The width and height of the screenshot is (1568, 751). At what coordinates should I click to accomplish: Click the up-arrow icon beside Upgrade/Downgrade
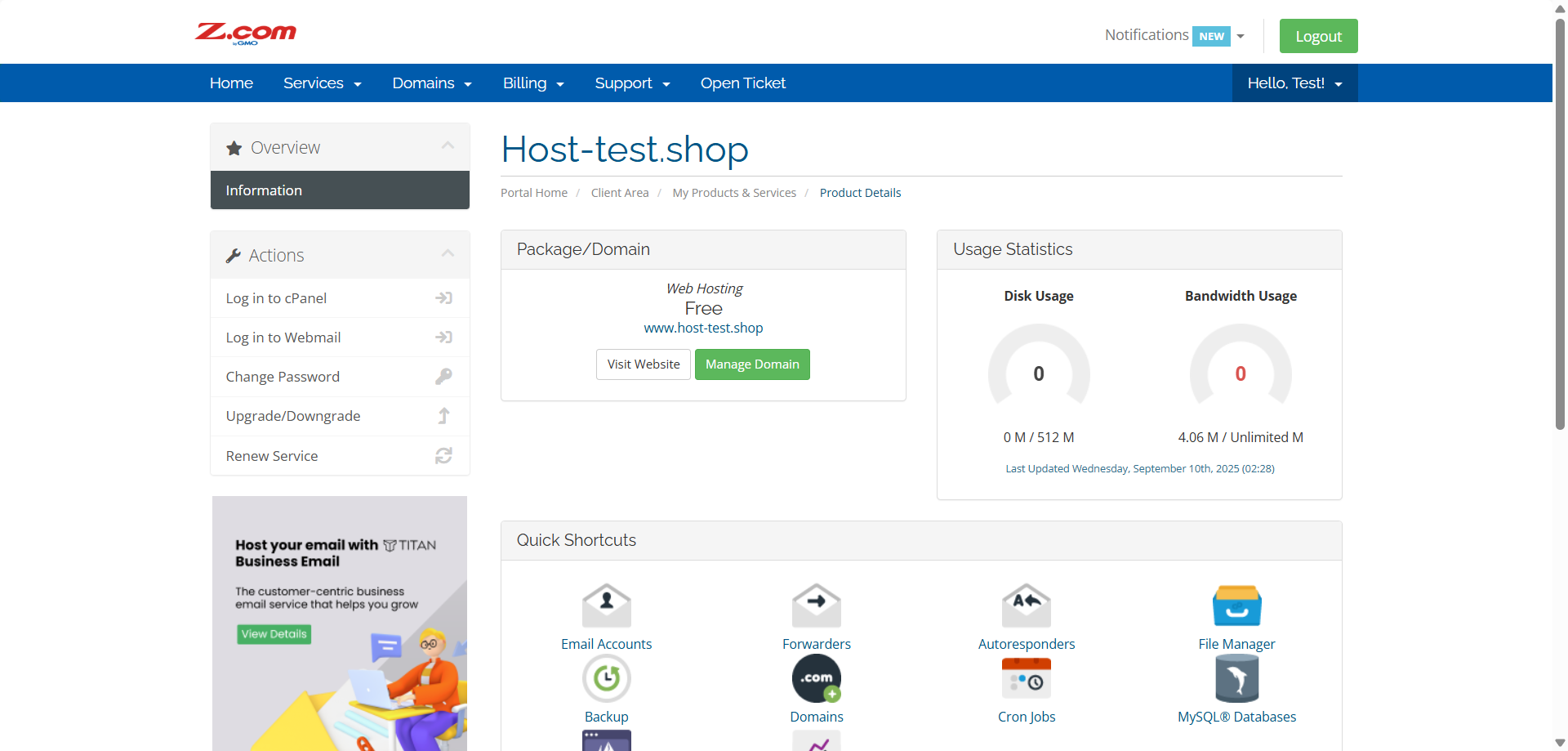pos(443,416)
